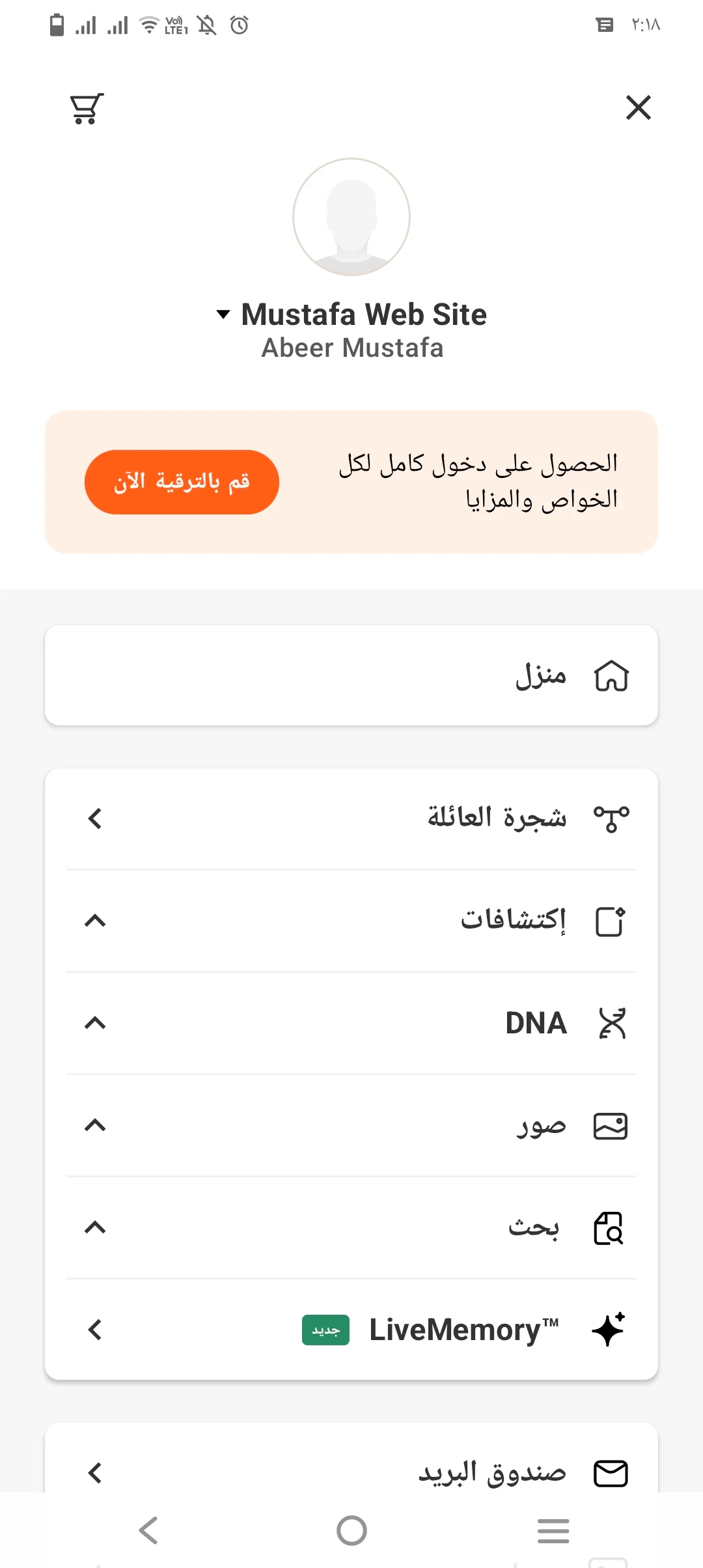Tap the family tree icon

click(x=611, y=819)
